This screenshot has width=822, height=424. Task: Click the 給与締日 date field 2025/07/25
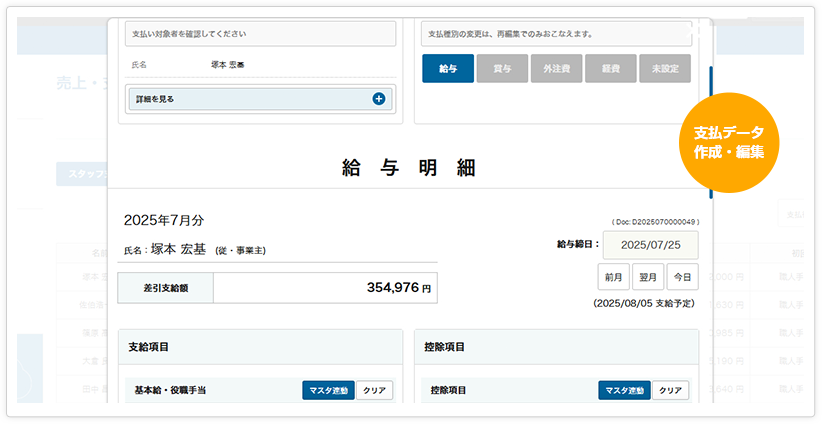click(x=651, y=245)
